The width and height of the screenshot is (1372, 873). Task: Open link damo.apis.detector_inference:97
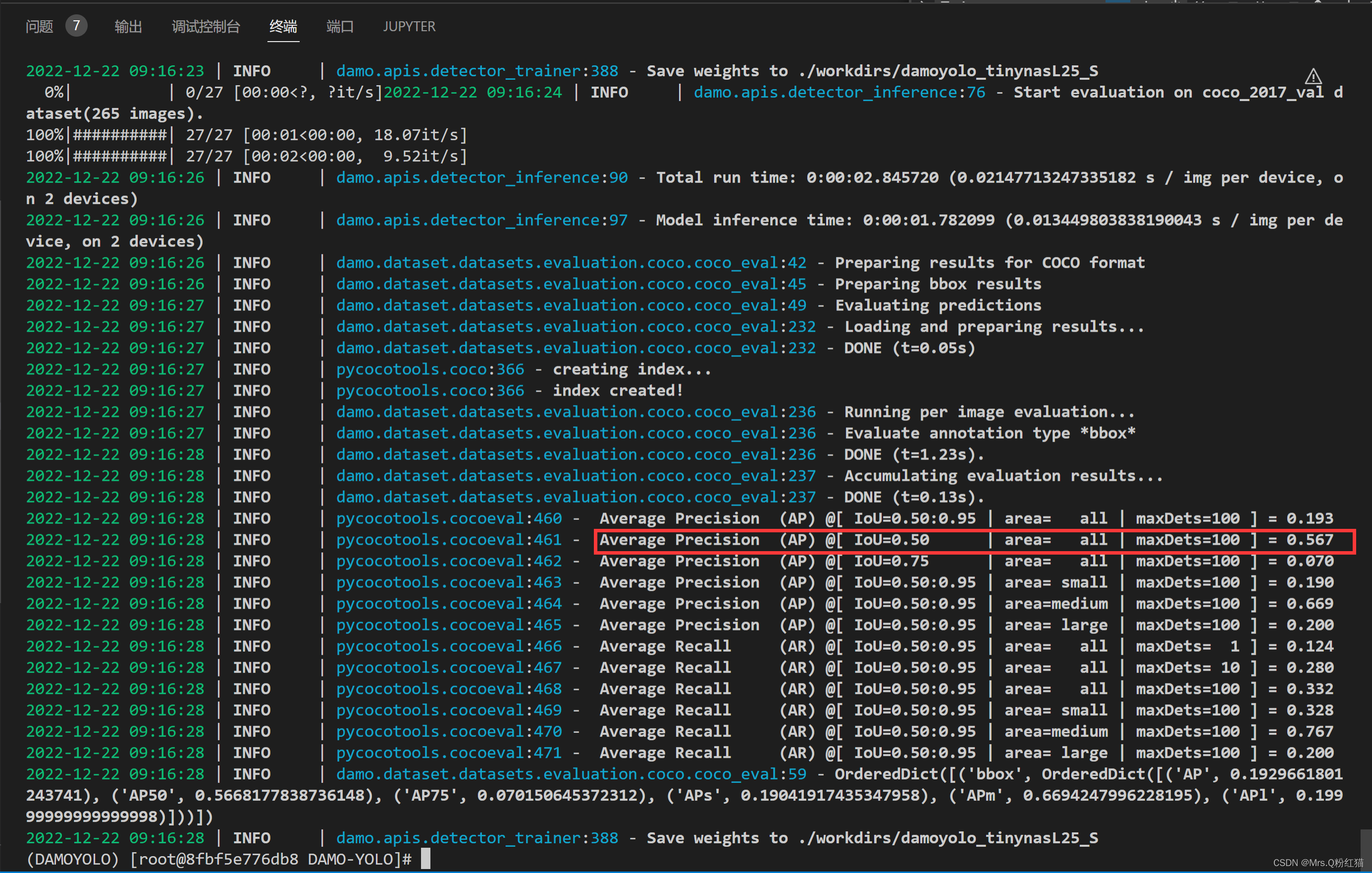[x=481, y=220]
